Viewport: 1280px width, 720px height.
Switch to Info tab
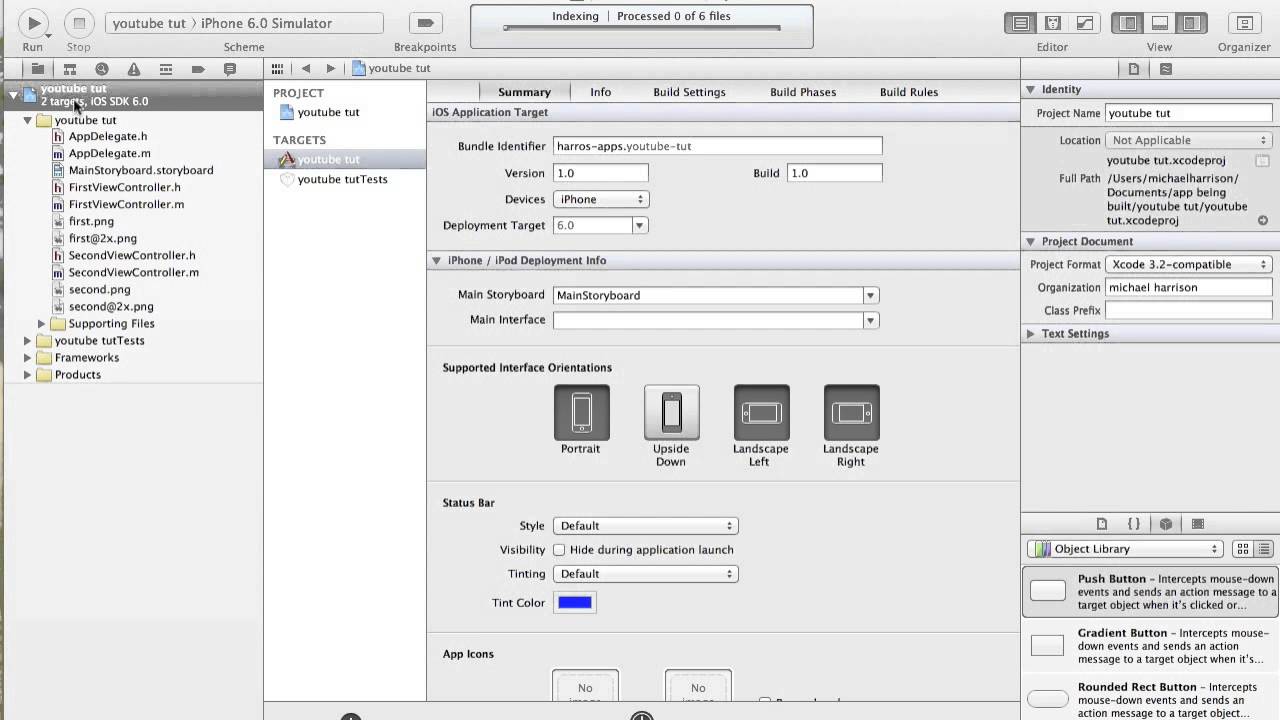[x=600, y=92]
